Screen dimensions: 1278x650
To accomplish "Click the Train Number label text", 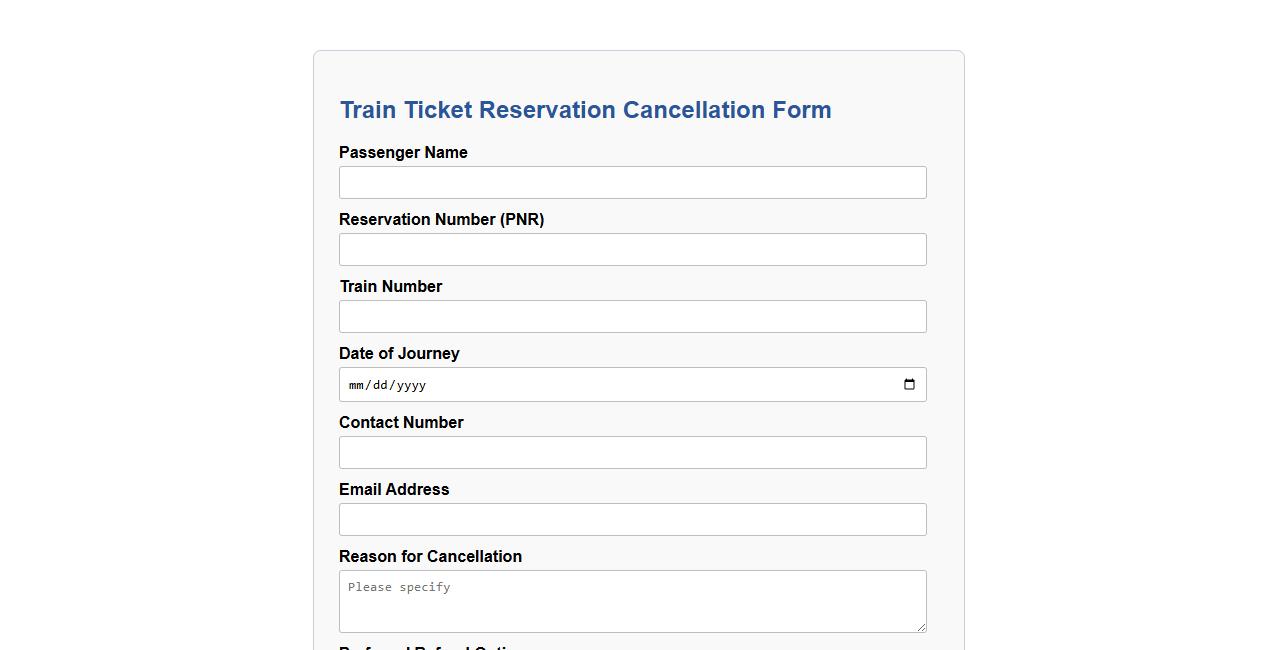I will (390, 286).
